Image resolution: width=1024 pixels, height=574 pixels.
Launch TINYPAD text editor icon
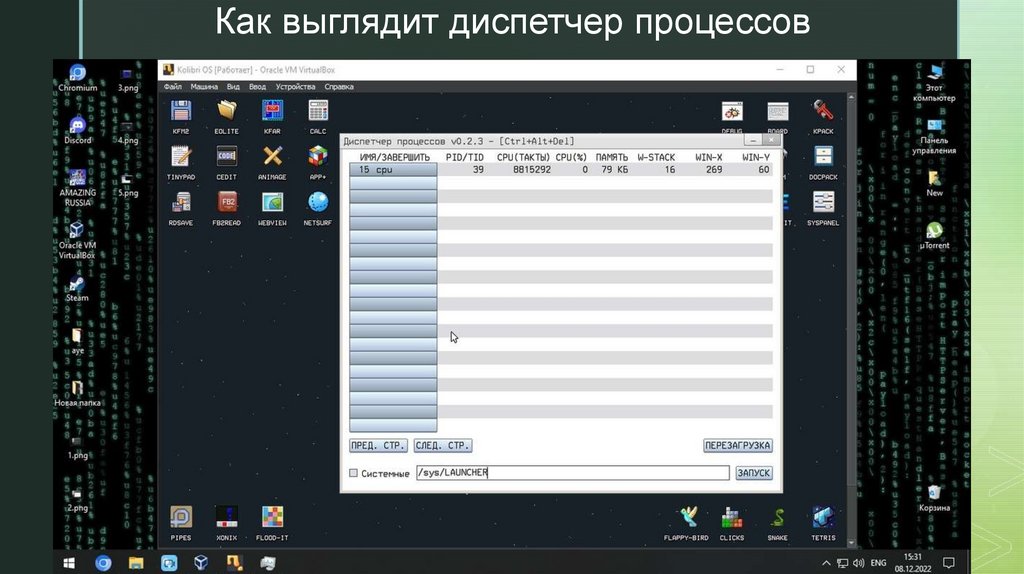point(181,157)
